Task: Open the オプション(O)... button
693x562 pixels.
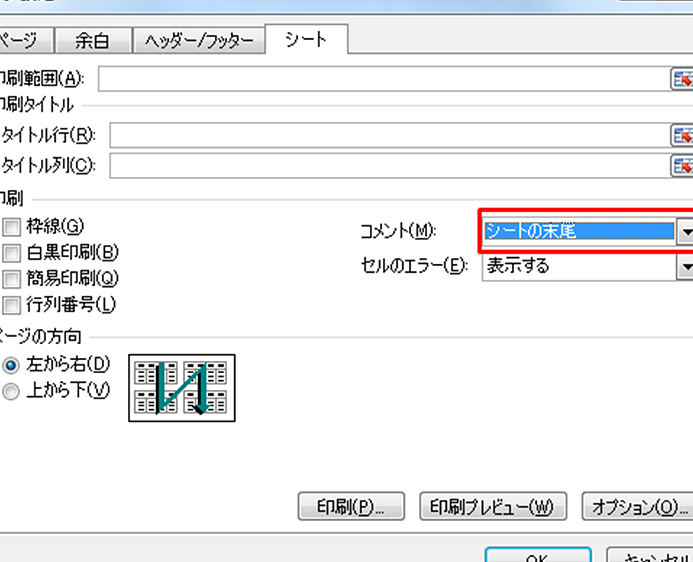Action: pos(638,506)
